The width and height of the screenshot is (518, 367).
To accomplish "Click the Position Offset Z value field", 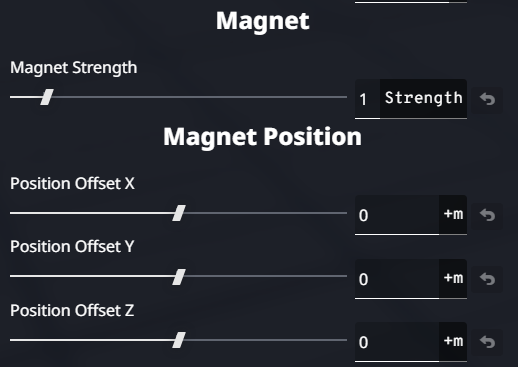I will (397, 342).
